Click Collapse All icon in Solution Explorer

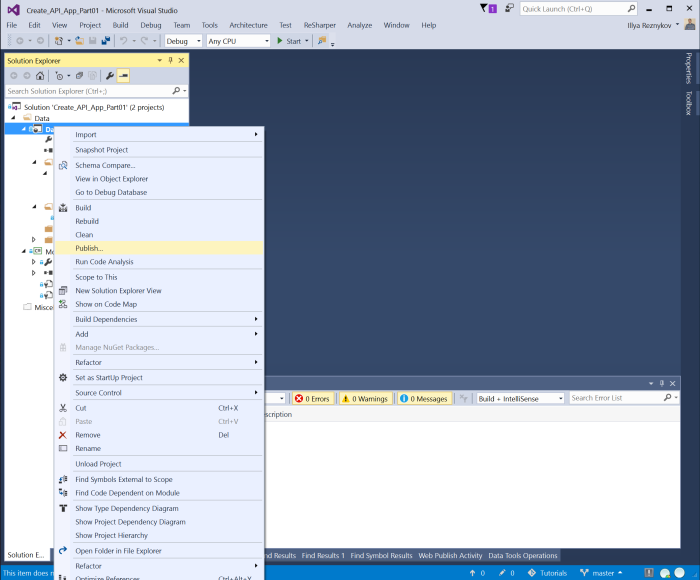coord(79,76)
